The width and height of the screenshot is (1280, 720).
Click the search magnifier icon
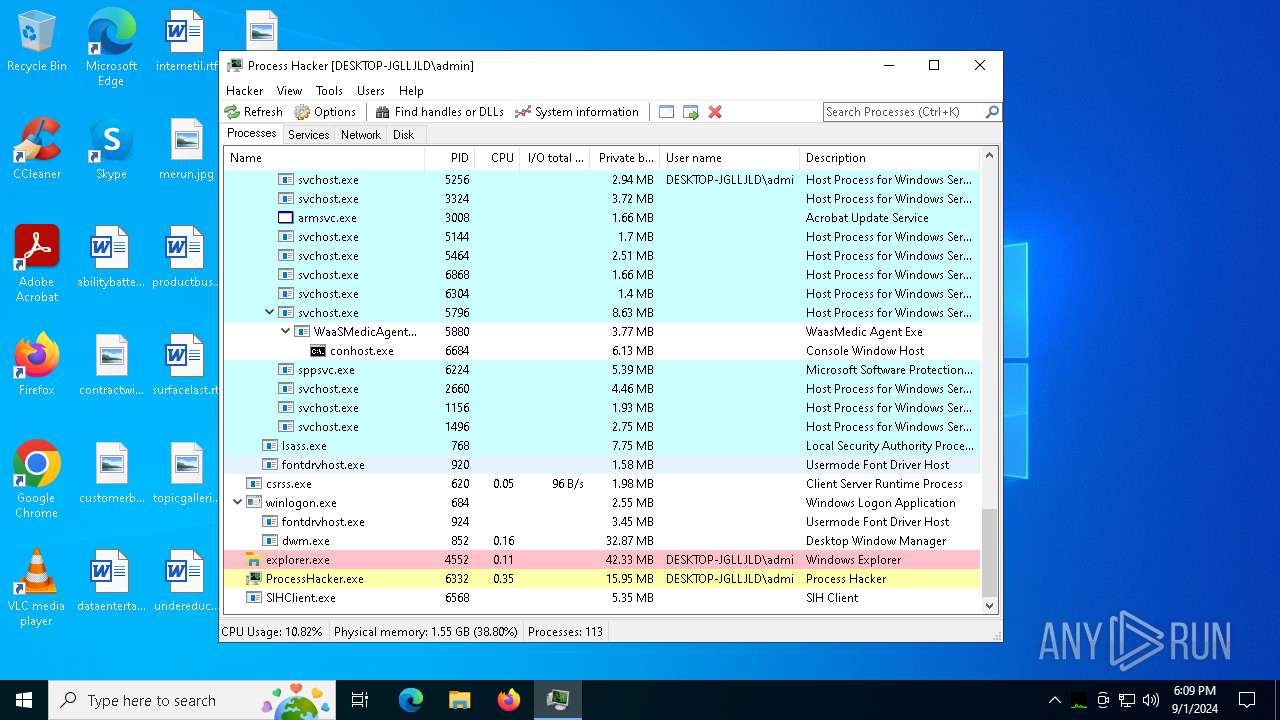[x=992, y=112]
